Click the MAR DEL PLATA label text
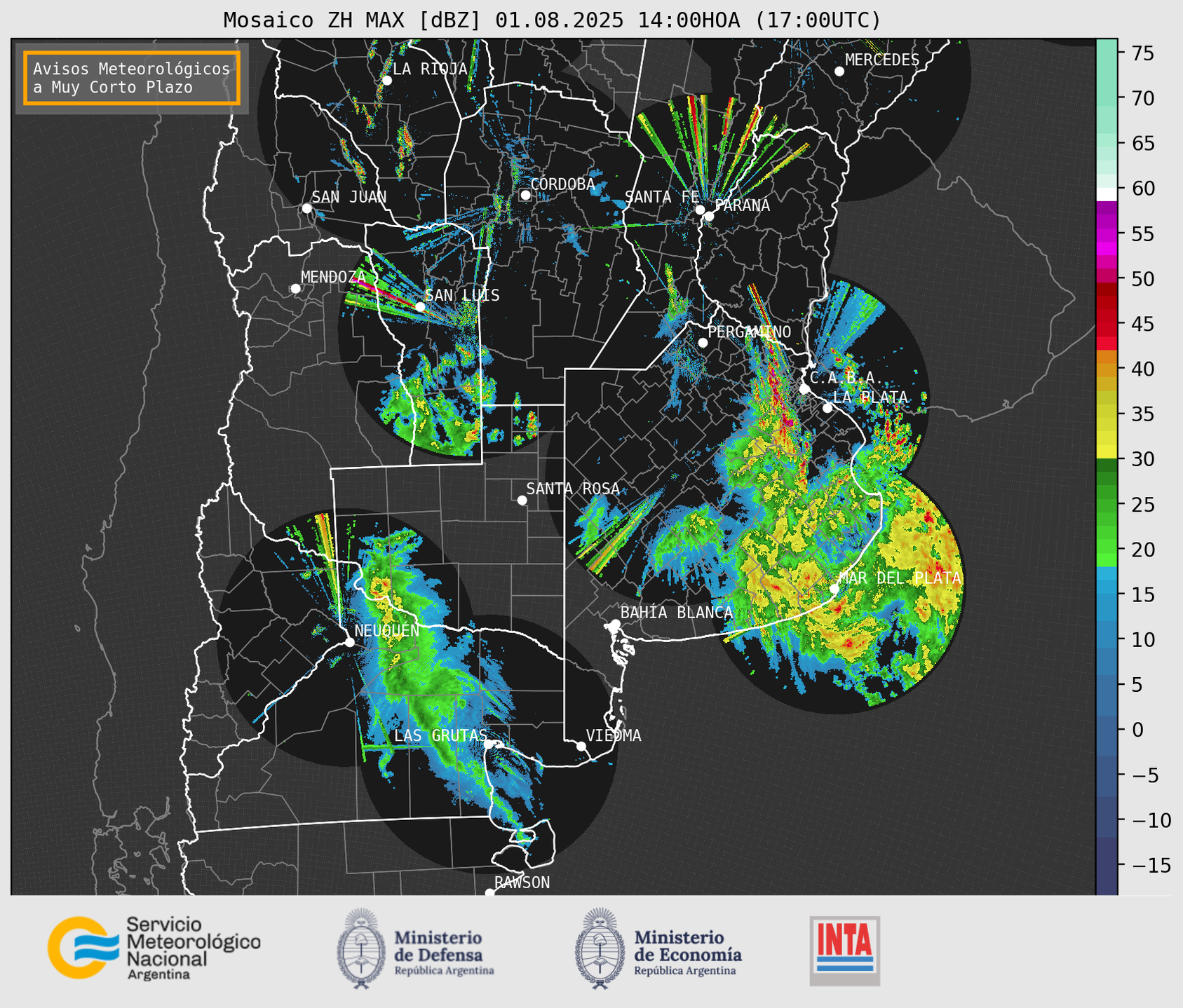 (900, 578)
